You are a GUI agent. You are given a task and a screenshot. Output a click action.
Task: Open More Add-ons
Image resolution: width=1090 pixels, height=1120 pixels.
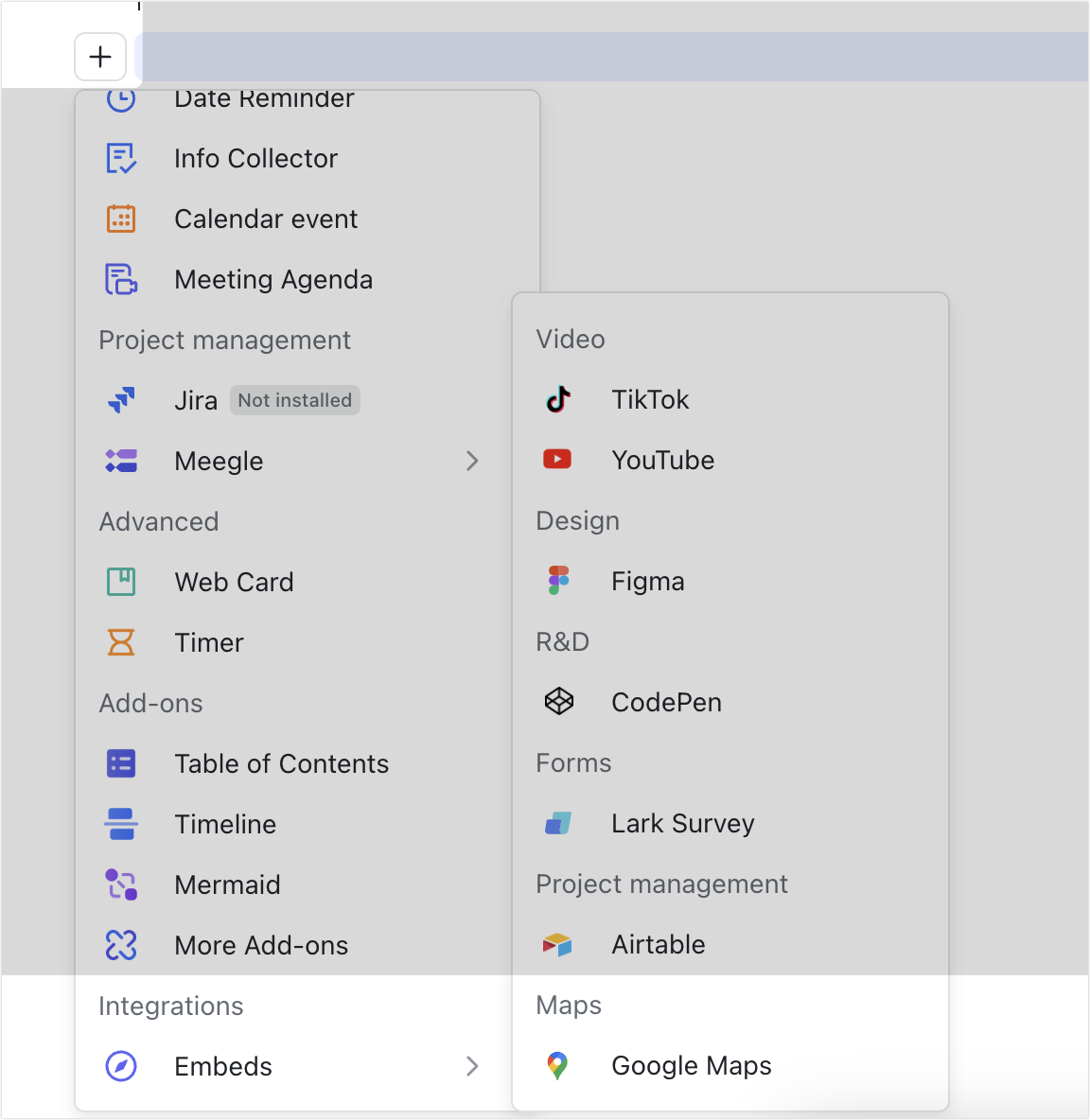coord(261,944)
